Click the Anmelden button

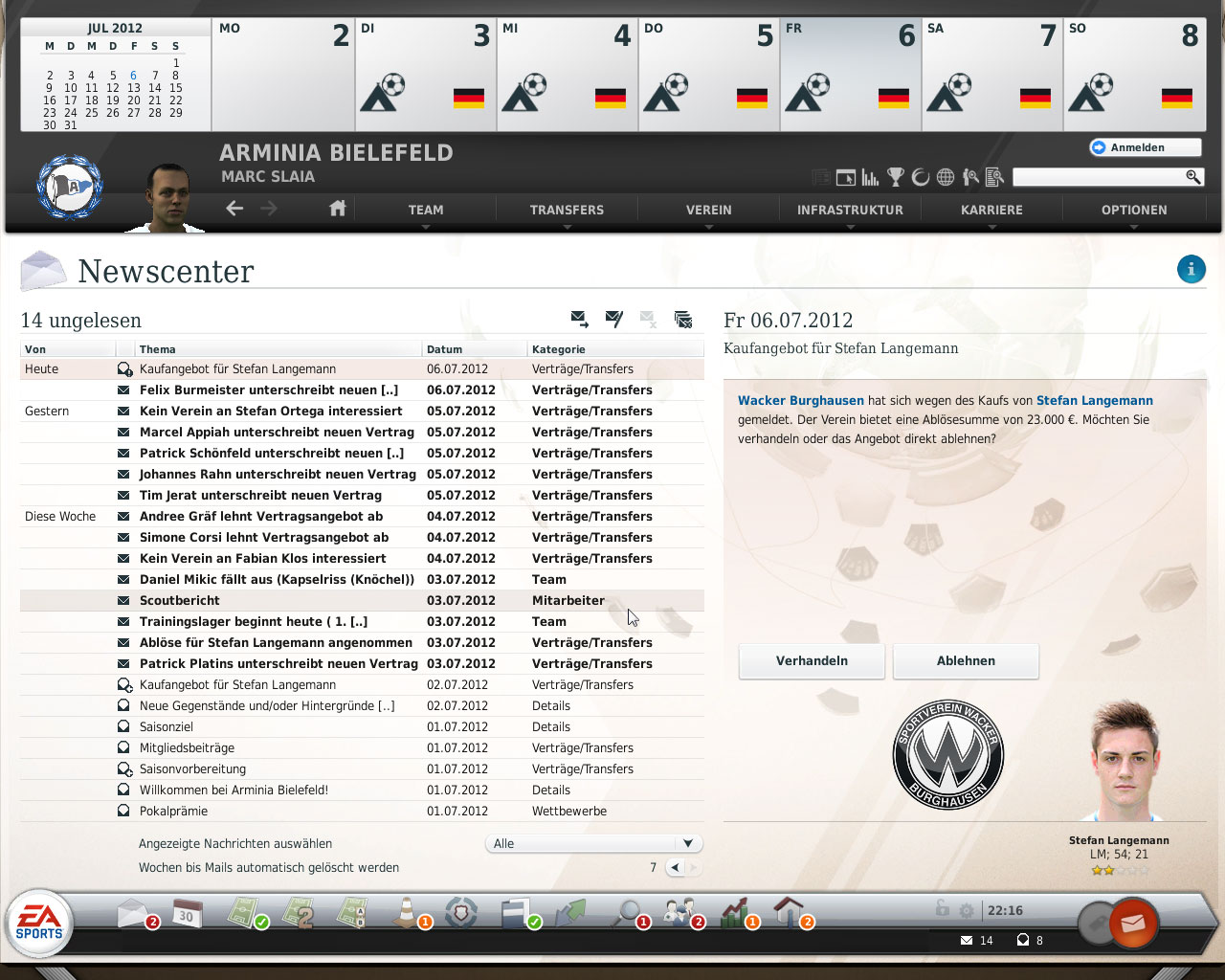[1145, 147]
